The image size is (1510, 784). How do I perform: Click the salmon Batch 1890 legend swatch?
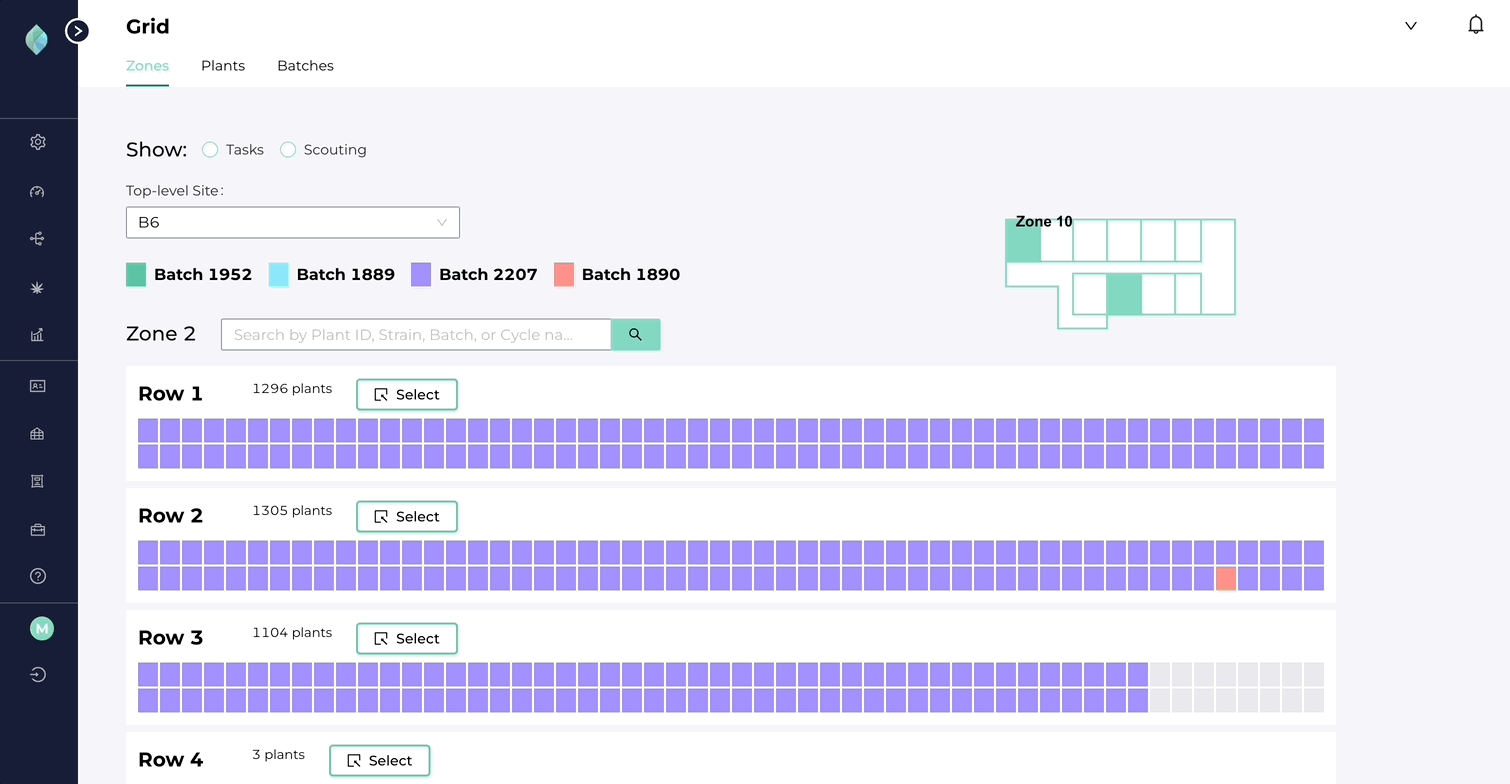(564, 275)
